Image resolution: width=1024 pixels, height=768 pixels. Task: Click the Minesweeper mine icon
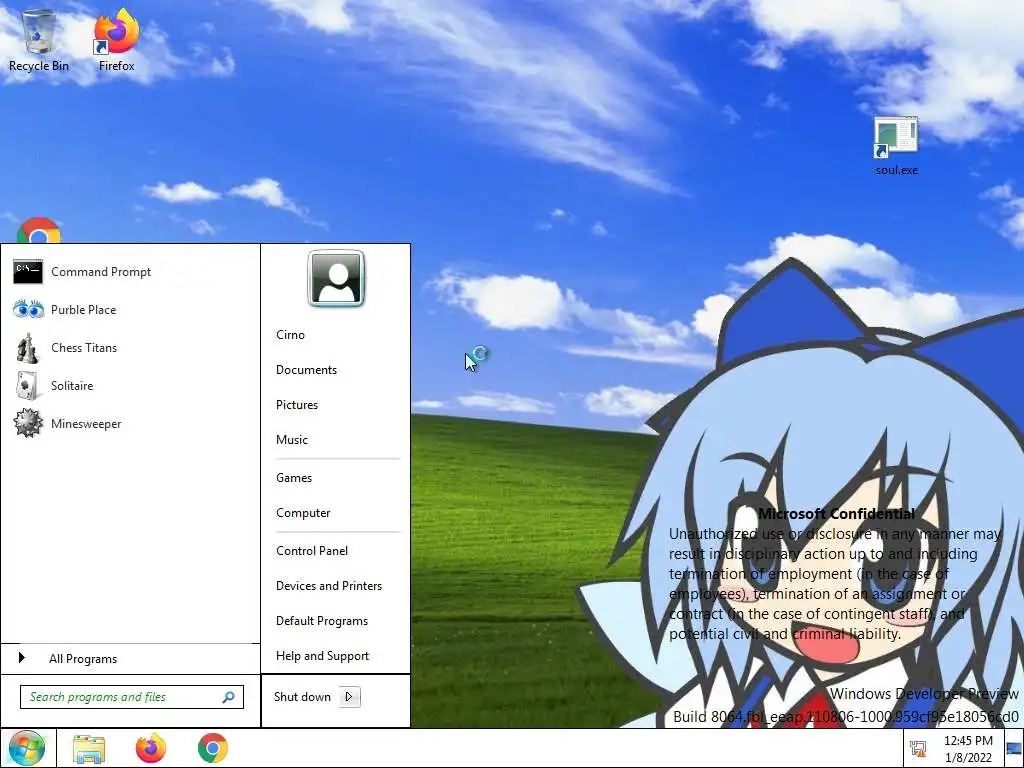click(x=28, y=423)
